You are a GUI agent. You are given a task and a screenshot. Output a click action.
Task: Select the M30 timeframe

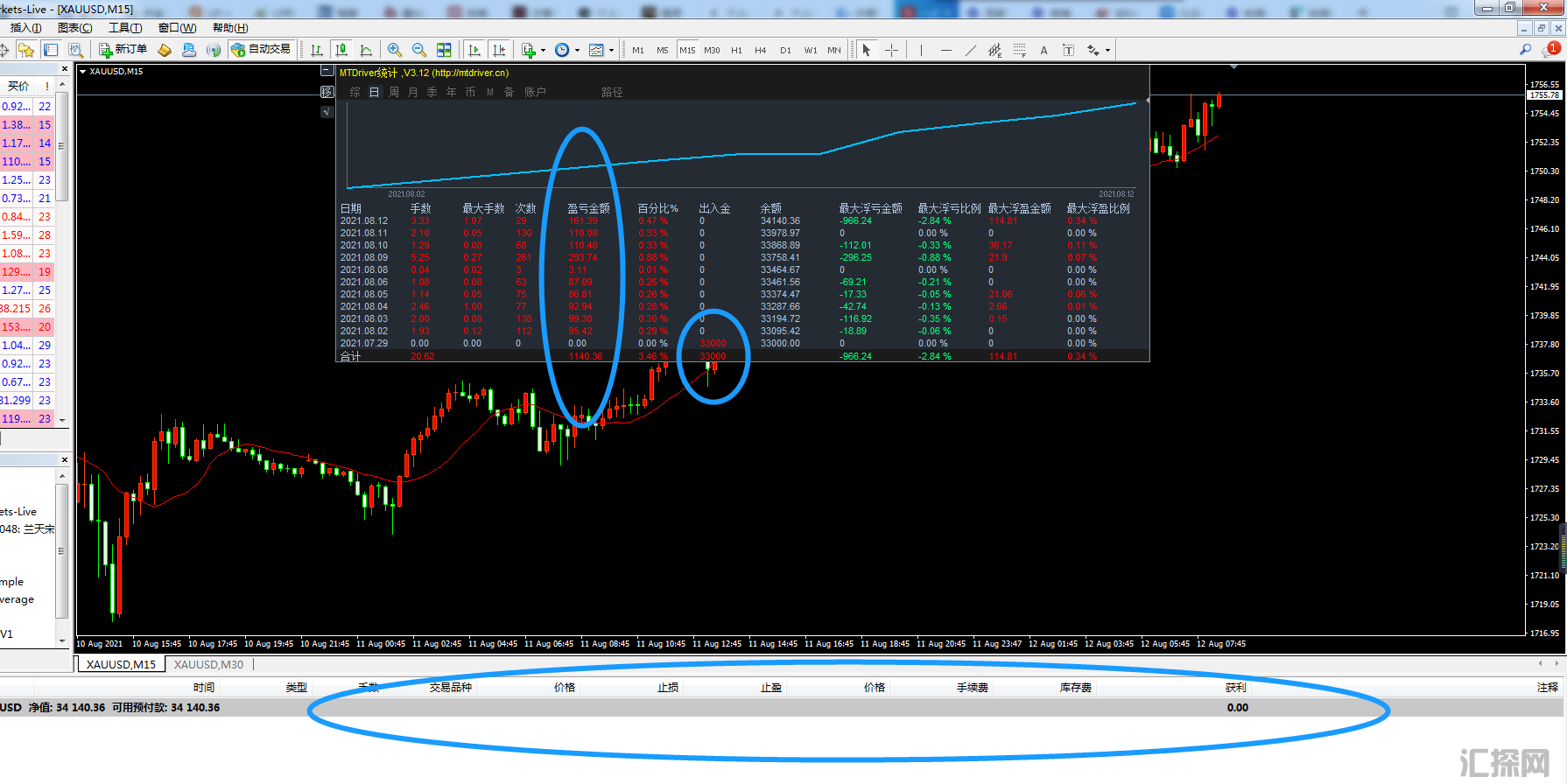712,50
